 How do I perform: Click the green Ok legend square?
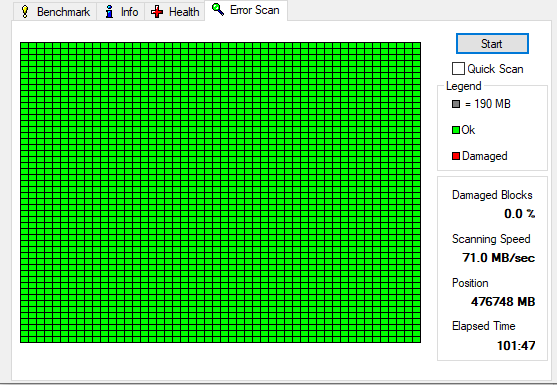coord(456,130)
